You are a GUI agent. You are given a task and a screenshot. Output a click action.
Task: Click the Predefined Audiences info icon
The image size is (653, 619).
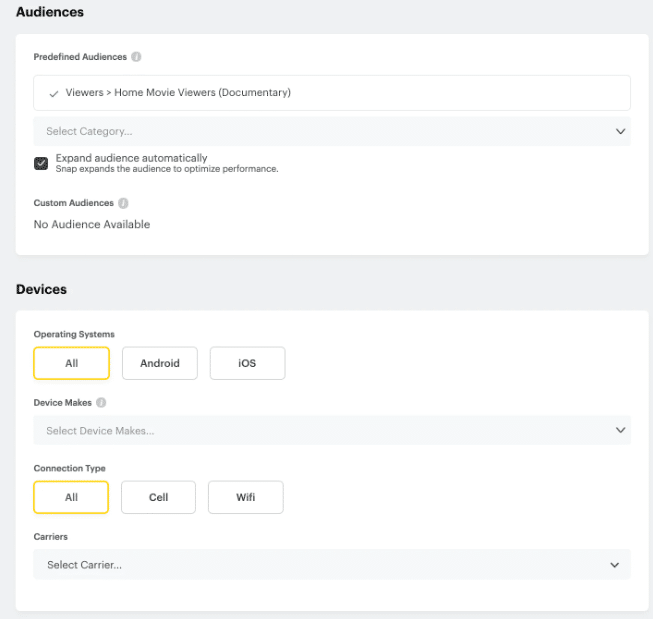click(x=136, y=57)
